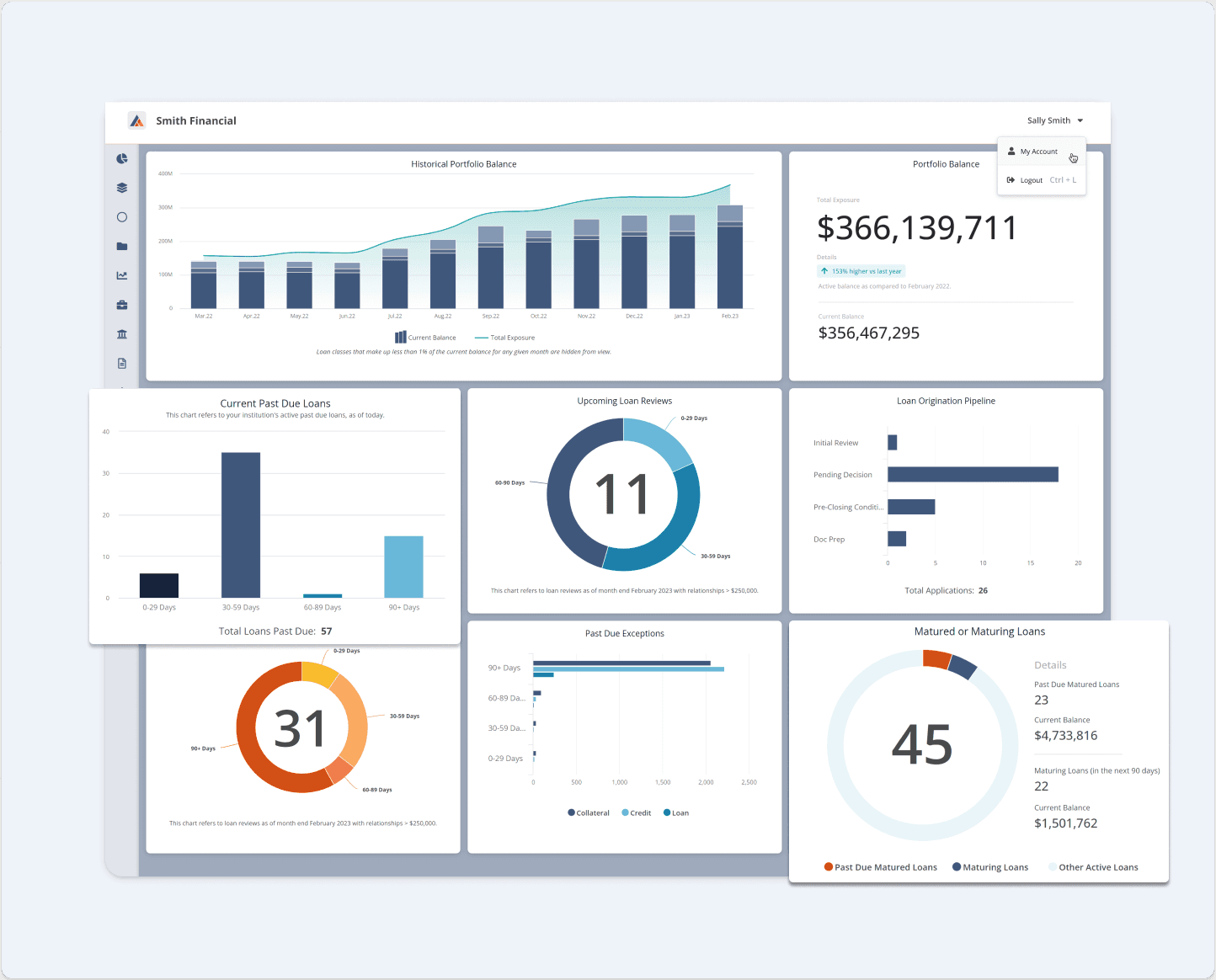1216x980 pixels.
Task: Open the layers stack sidebar icon
Action: click(122, 188)
